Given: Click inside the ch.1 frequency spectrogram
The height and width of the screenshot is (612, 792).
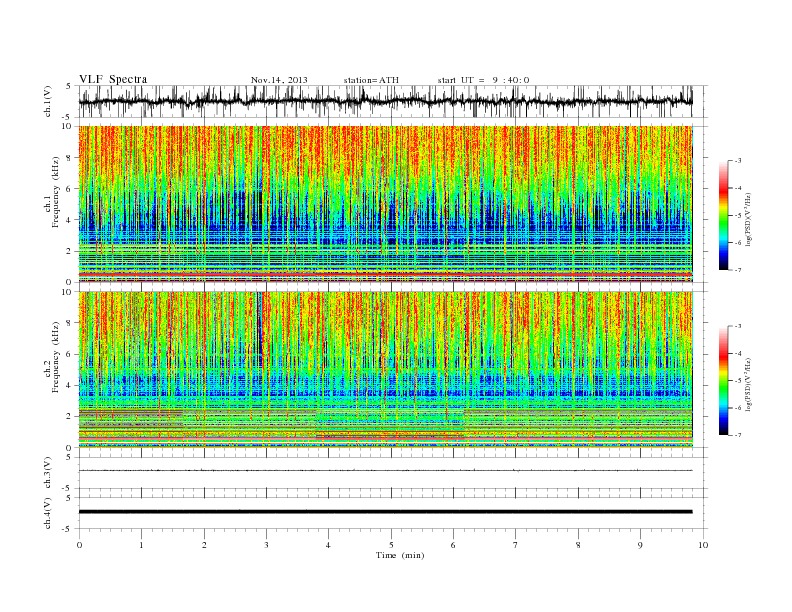Looking at the screenshot, I should click(x=386, y=204).
